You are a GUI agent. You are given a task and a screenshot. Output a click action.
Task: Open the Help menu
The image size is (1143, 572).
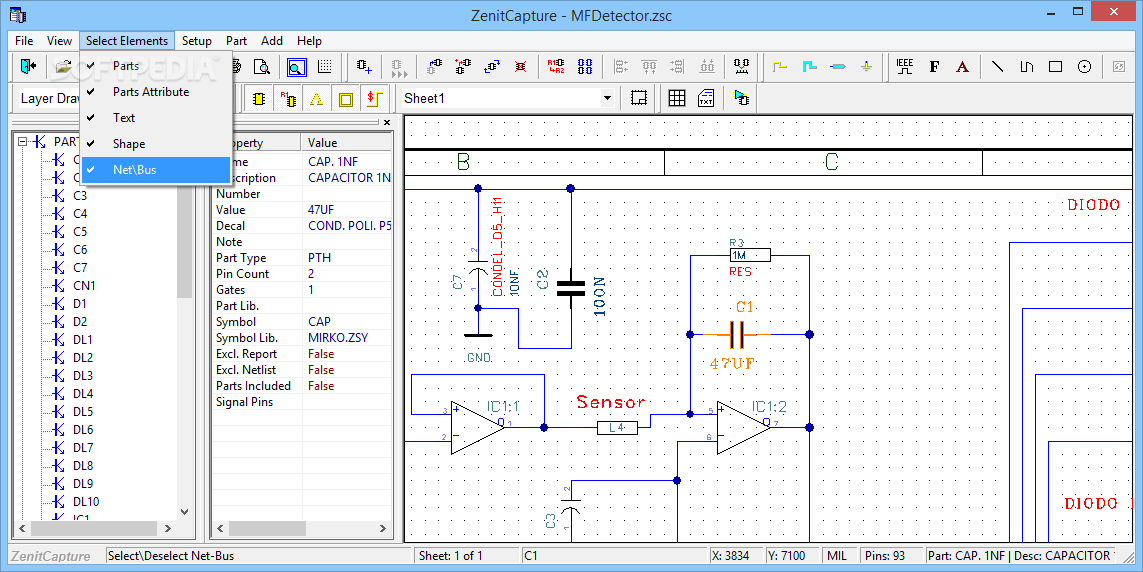309,41
